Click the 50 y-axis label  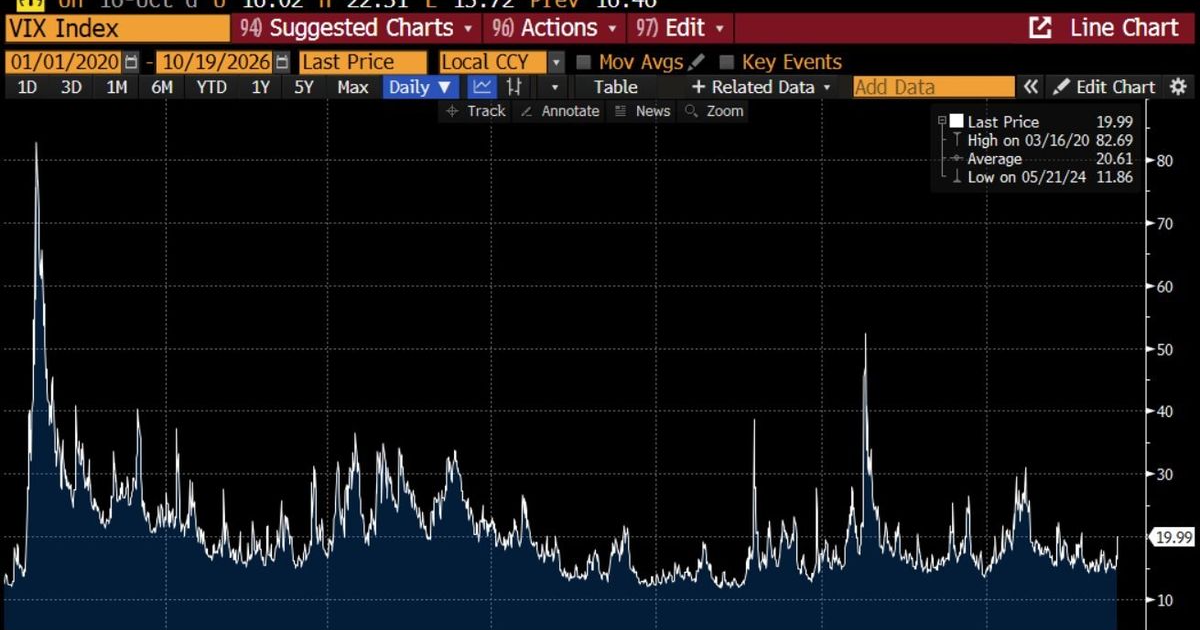[1165, 349]
